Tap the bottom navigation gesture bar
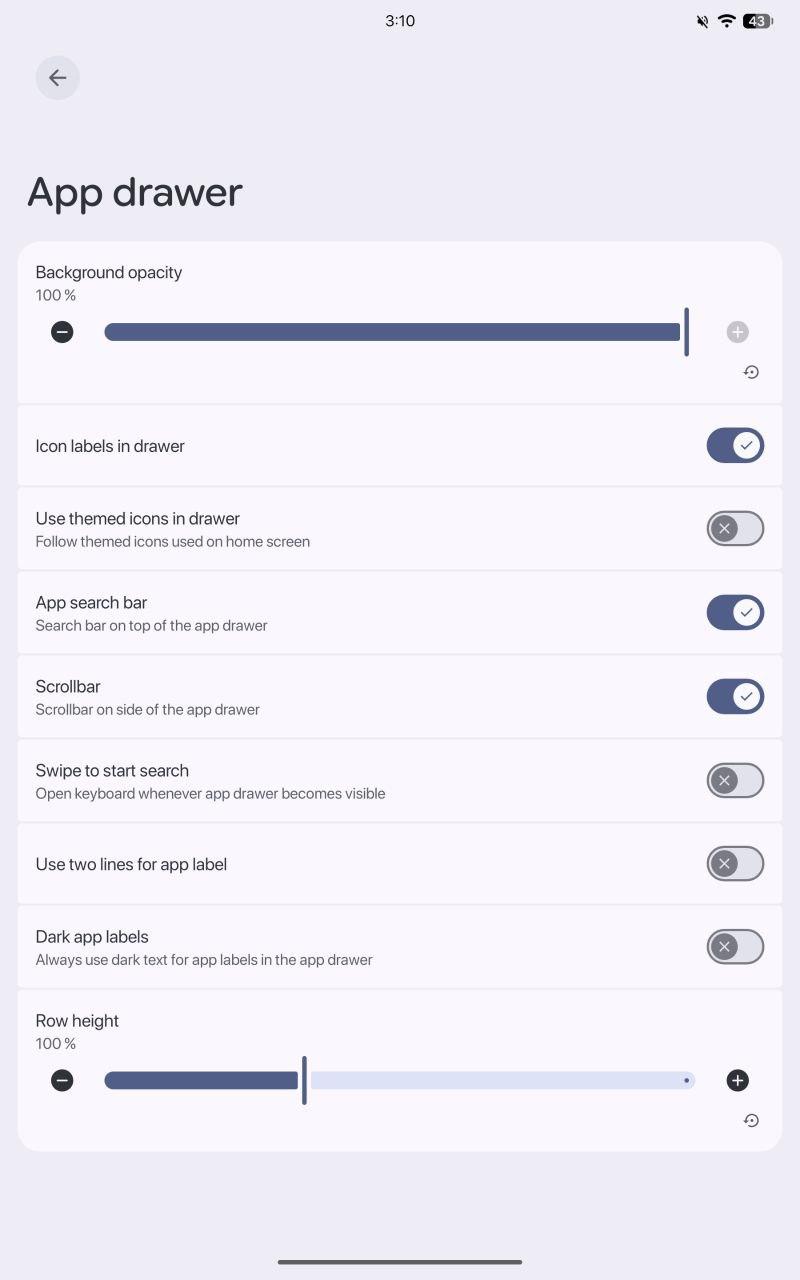 [x=400, y=1262]
